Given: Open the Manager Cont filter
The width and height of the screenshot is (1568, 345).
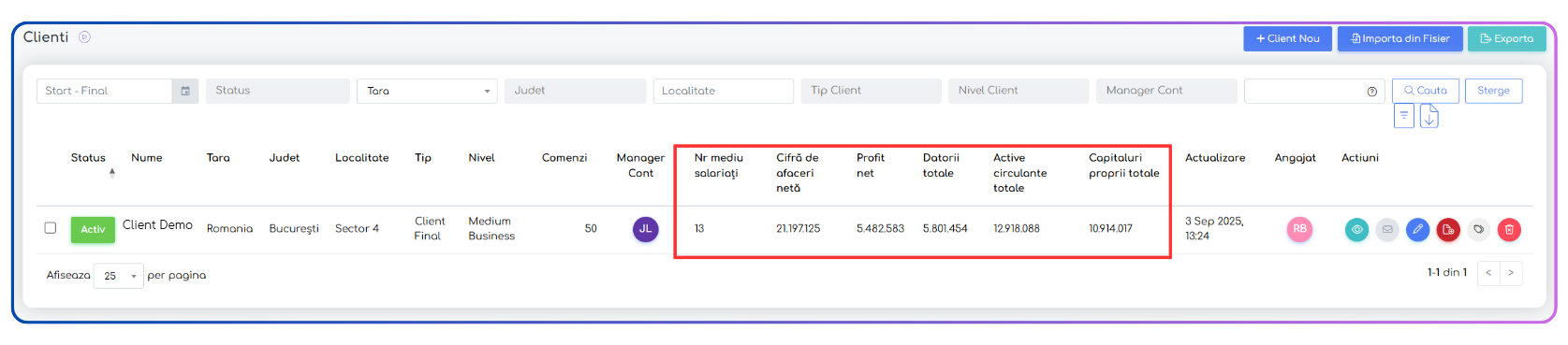Looking at the screenshot, I should pos(1166,91).
